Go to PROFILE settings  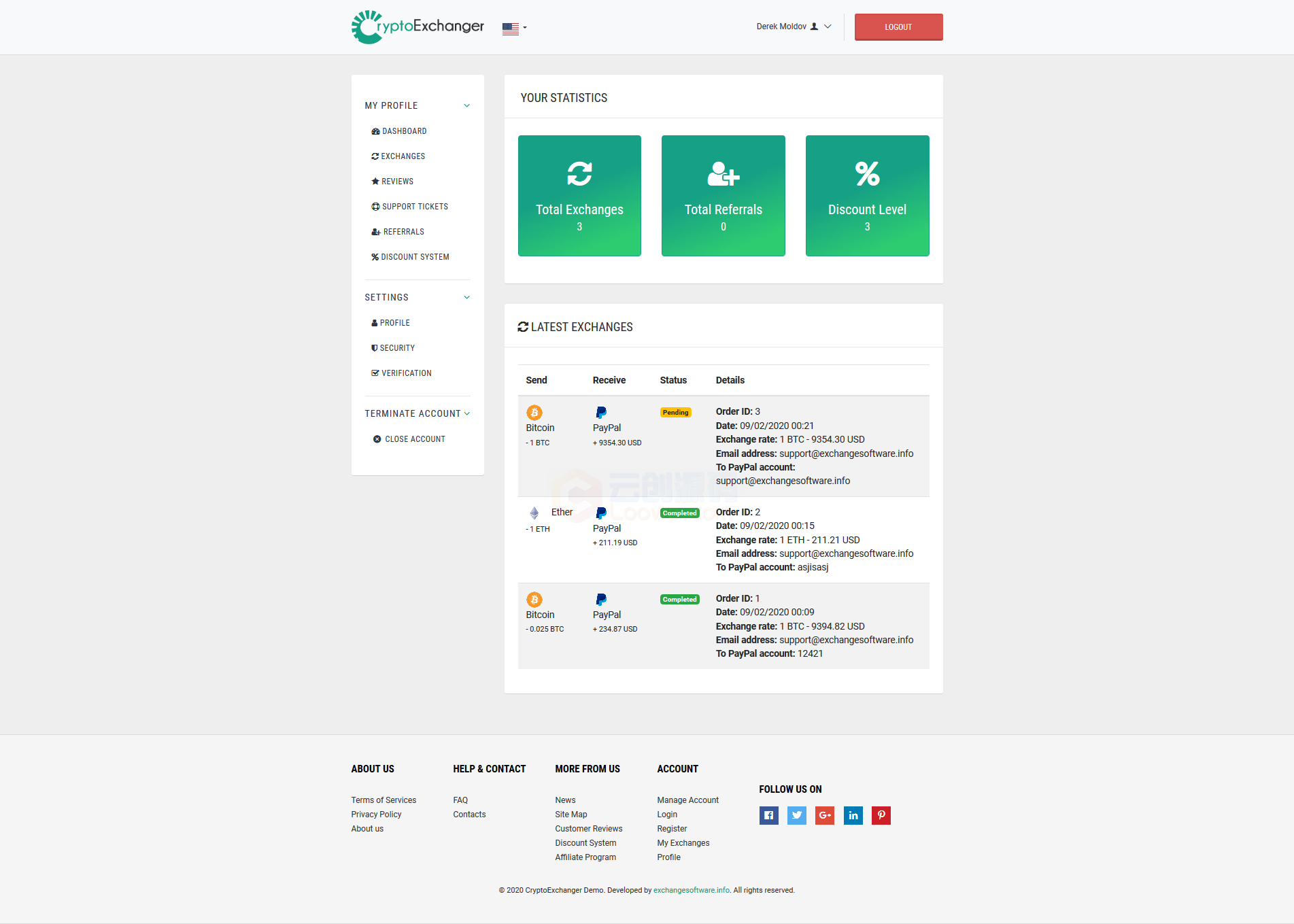[390, 323]
